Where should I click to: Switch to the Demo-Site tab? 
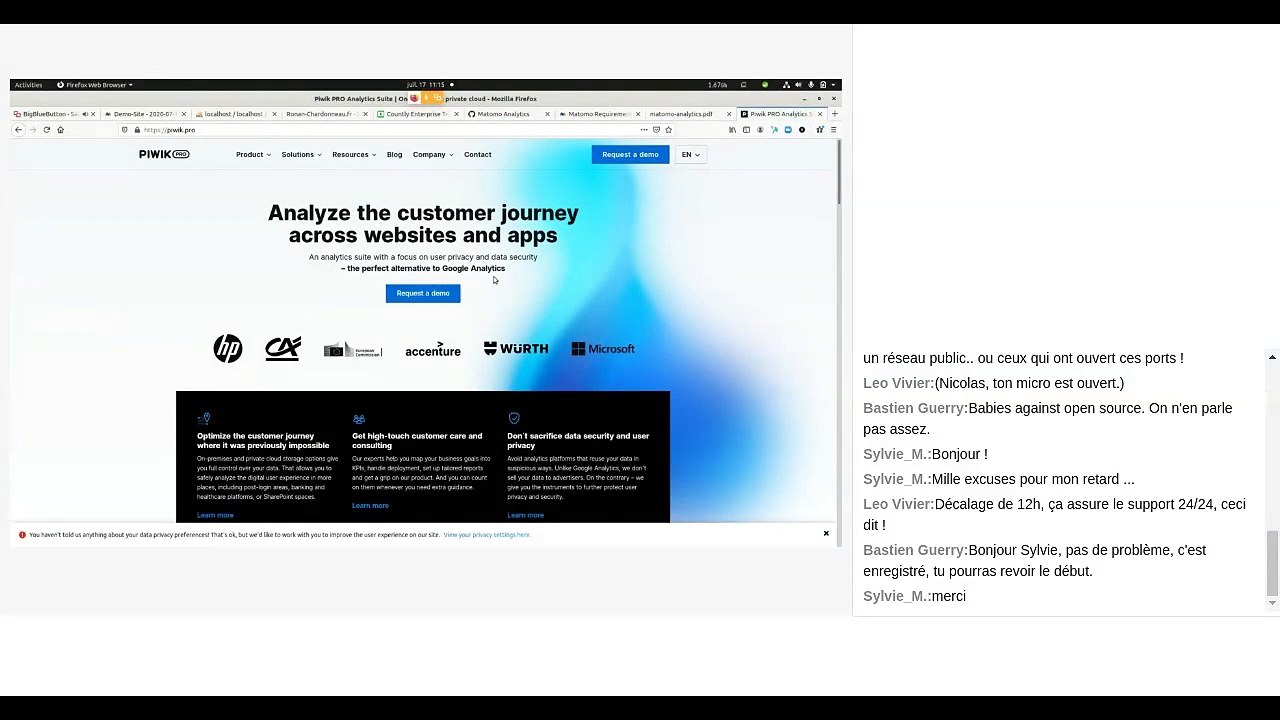[144, 114]
